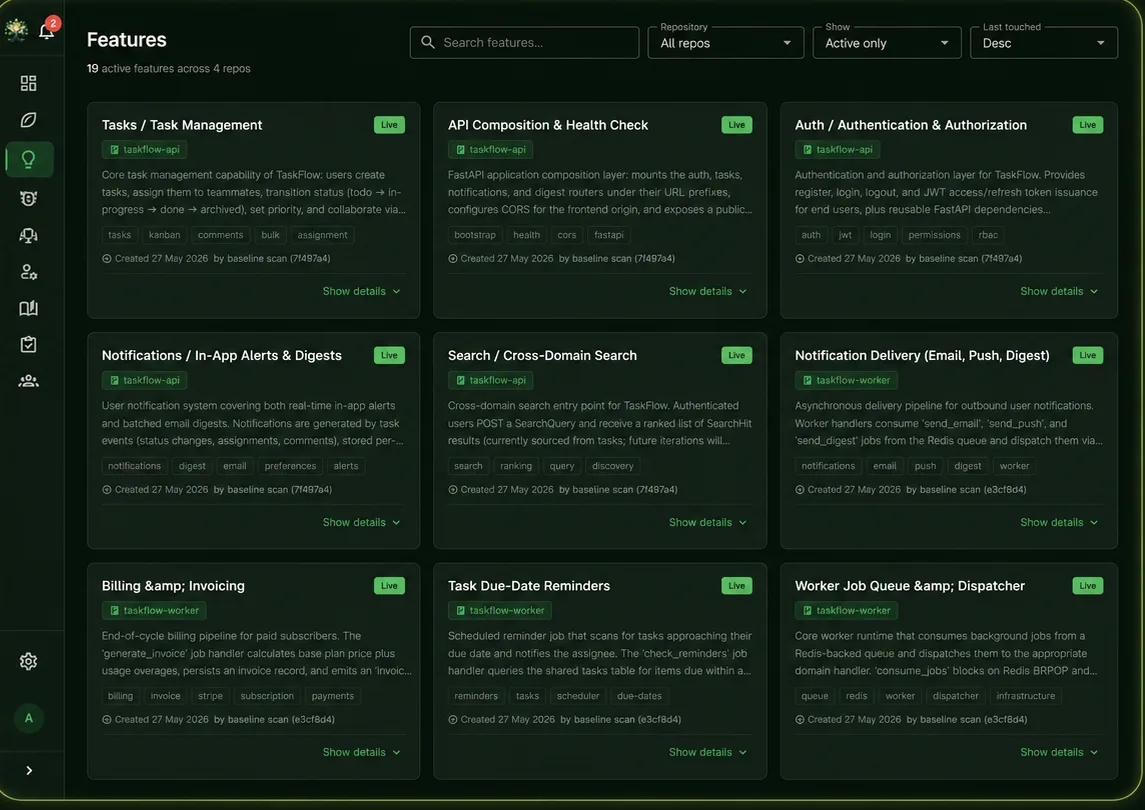1145x810 pixels.
Task: Open the leaf icon in sidebar
Action: pyautogui.click(x=28, y=120)
